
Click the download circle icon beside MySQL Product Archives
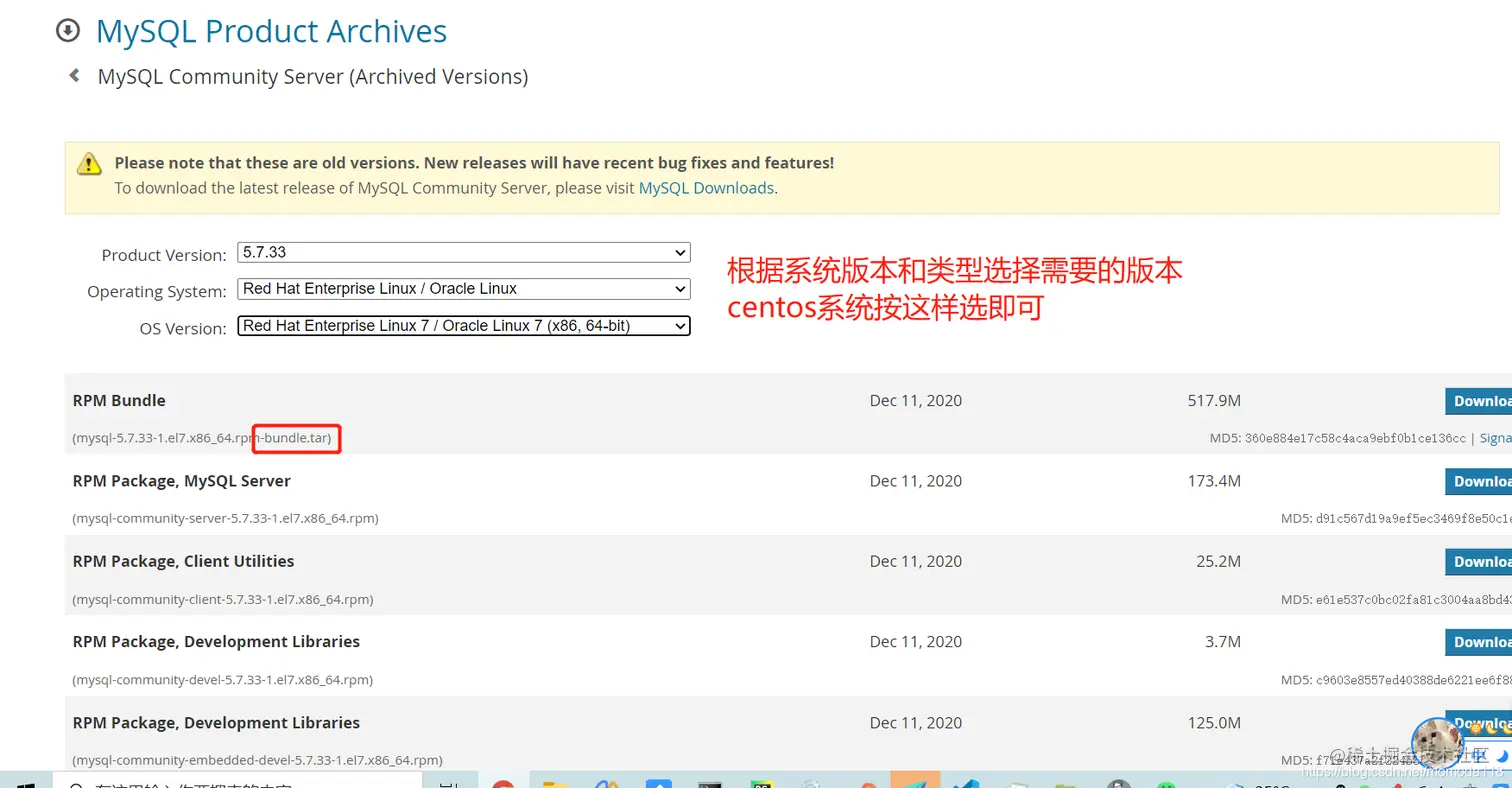pos(67,31)
